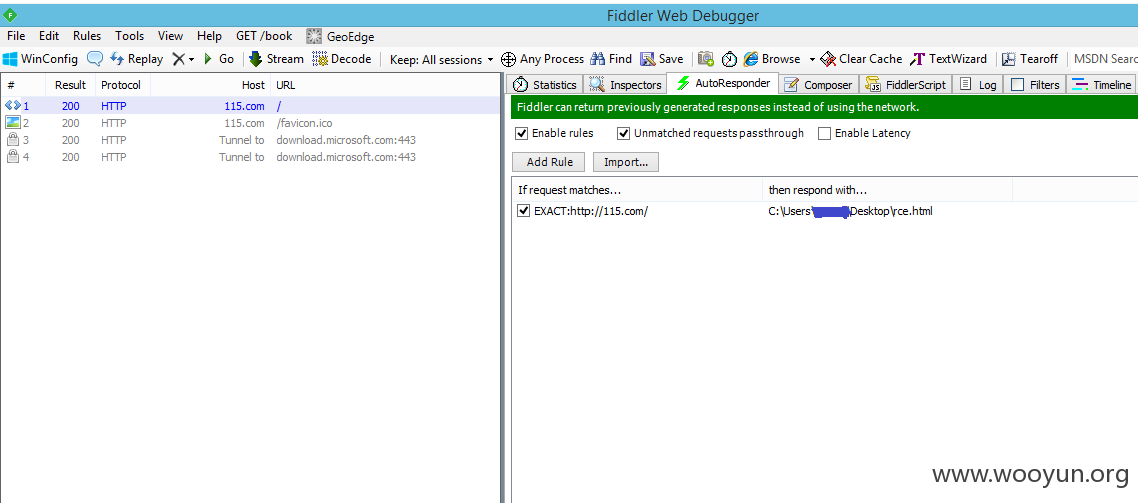Open the Help menu
This screenshot has height=503, width=1138.
tap(209, 36)
